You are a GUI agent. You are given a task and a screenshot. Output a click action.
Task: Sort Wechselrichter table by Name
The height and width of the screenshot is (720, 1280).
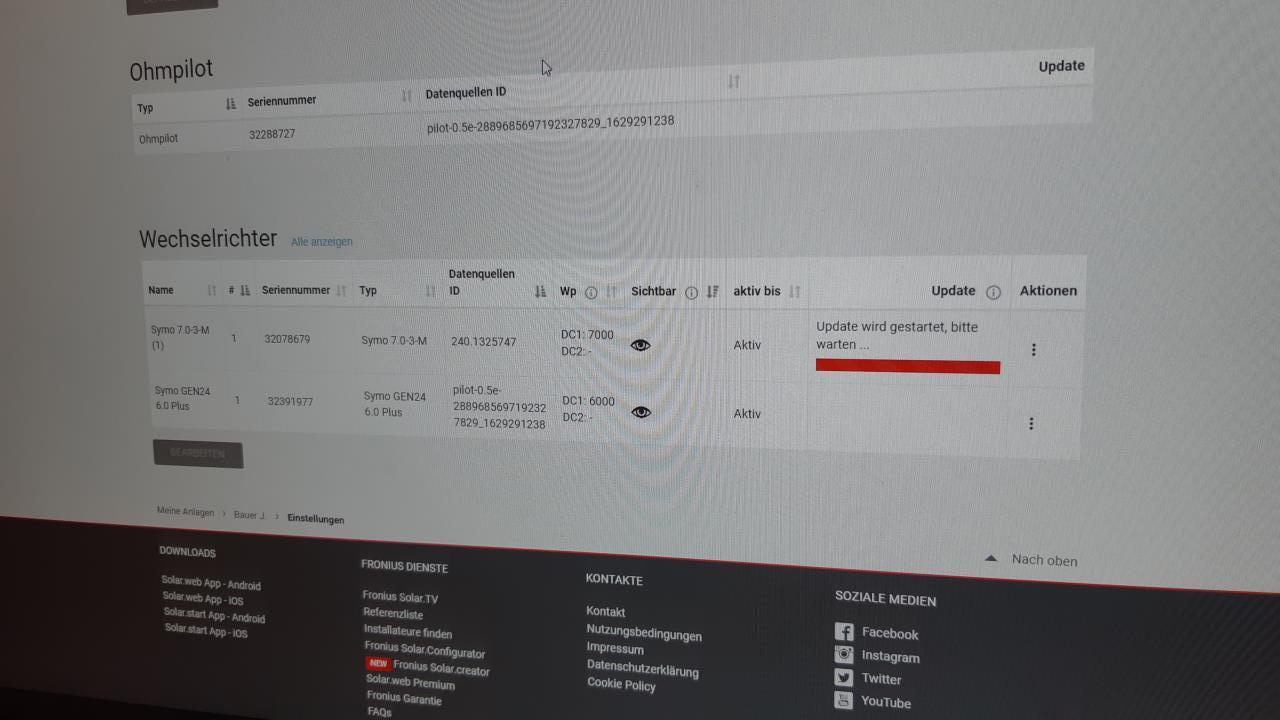pyautogui.click(x=212, y=291)
